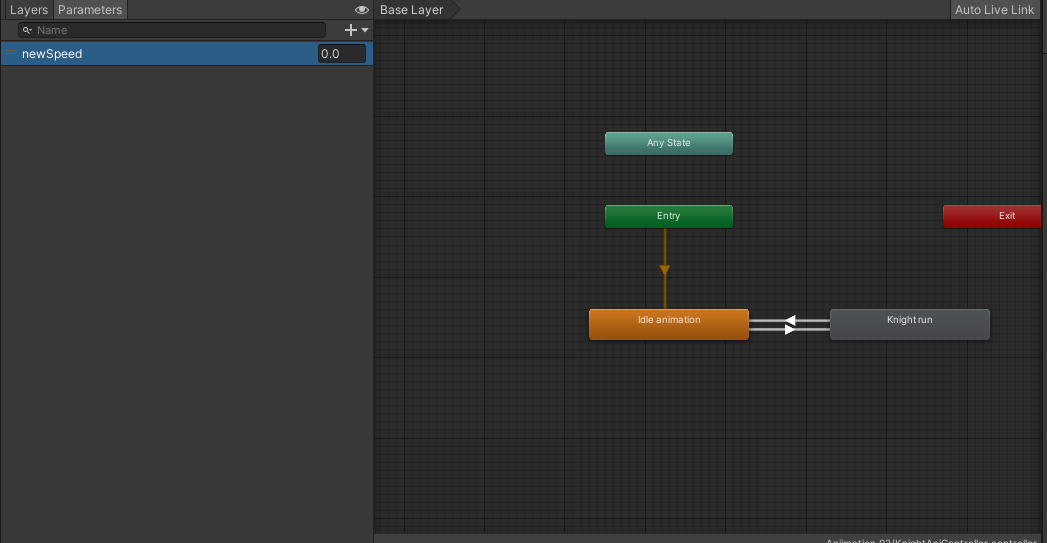Edit the newSpeed value field
The width and height of the screenshot is (1047, 543).
pyautogui.click(x=342, y=53)
